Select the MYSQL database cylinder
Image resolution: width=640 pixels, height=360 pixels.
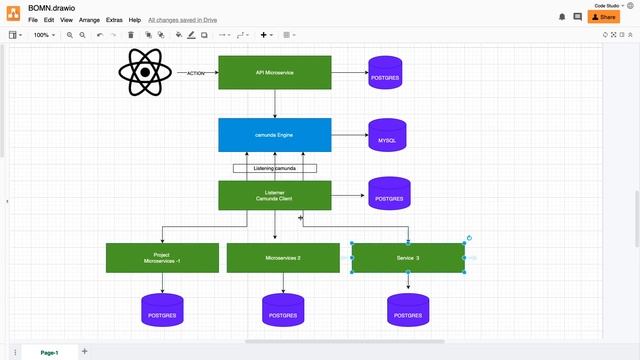click(x=387, y=135)
